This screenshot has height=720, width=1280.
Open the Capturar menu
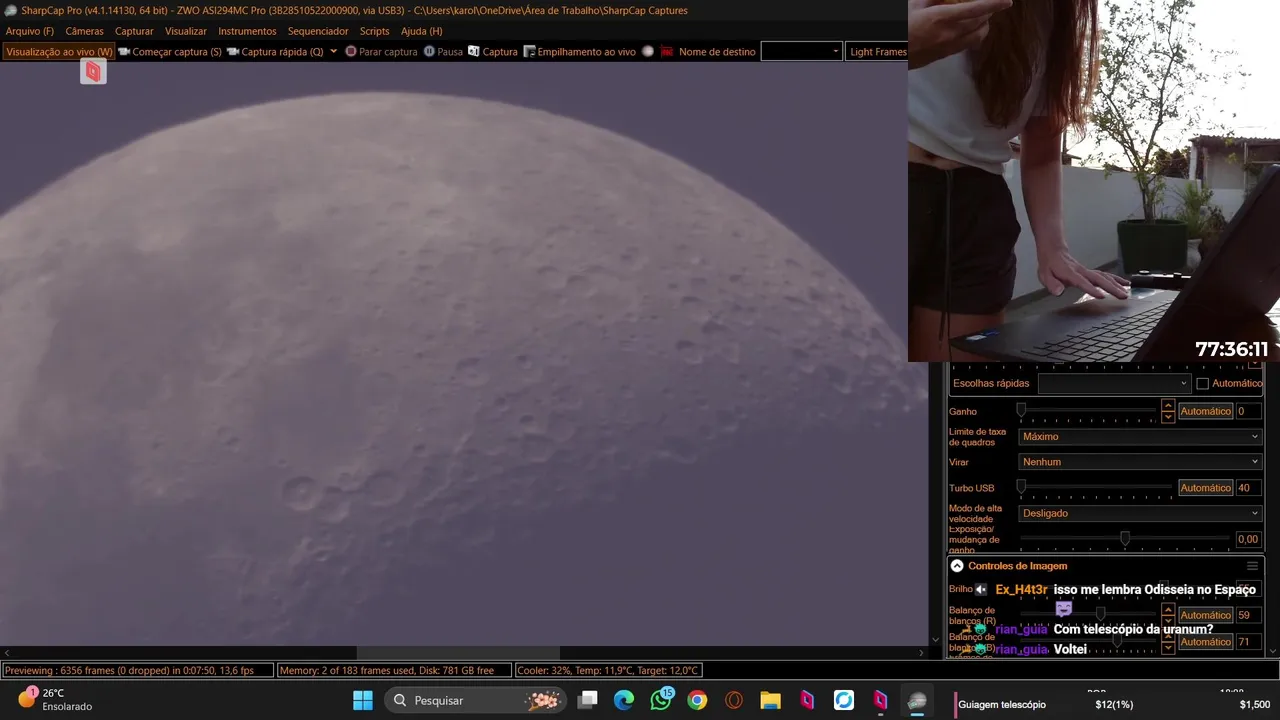pos(134,31)
